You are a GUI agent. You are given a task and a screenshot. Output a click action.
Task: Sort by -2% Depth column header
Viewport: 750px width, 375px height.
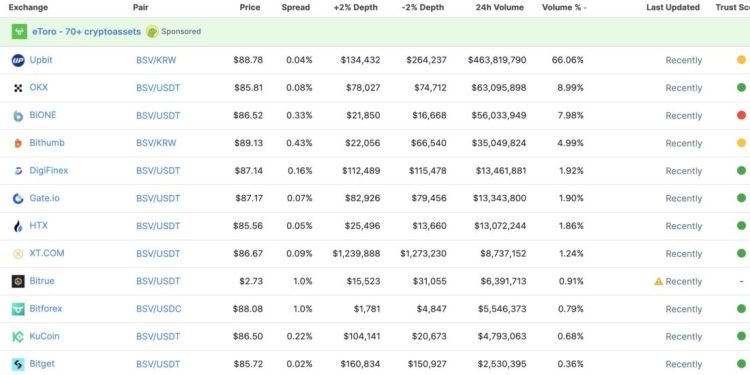[x=423, y=7]
